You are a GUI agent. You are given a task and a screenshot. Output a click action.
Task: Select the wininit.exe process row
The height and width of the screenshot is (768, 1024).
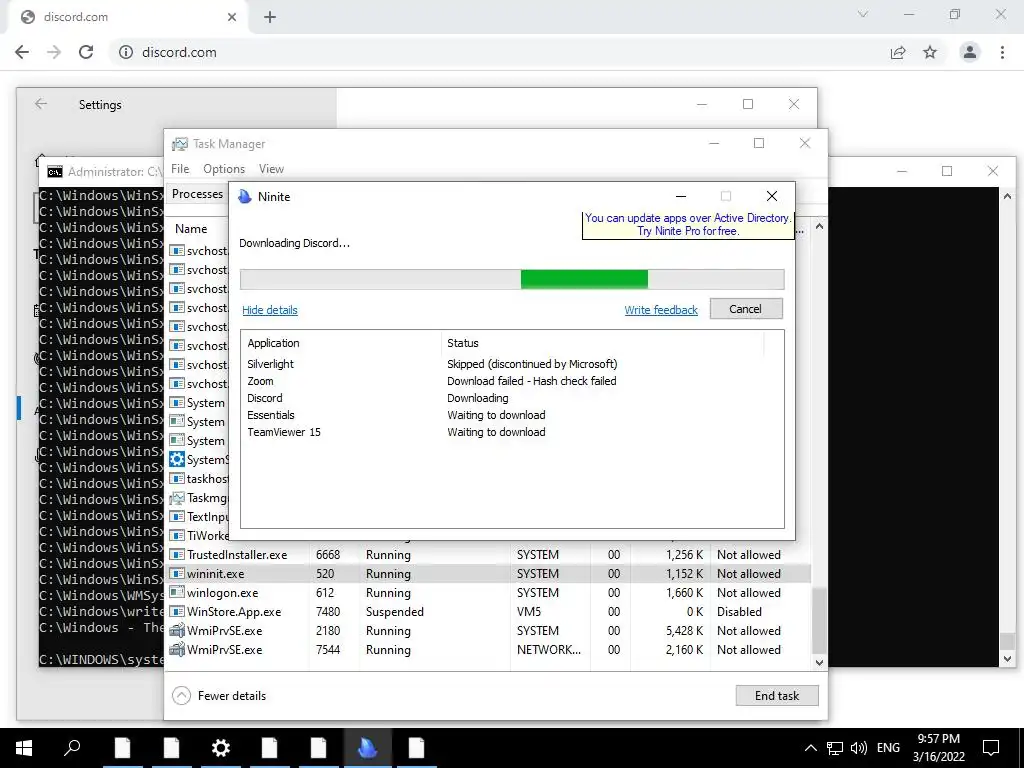pos(489,573)
